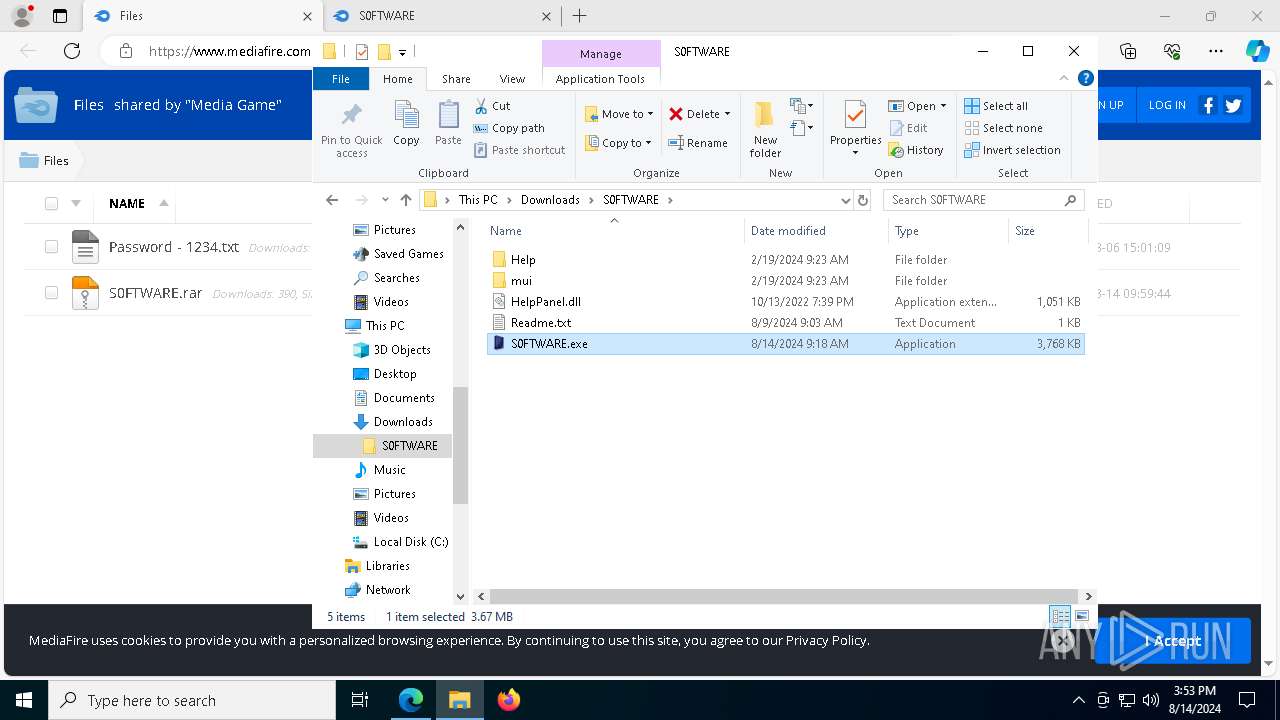Switch to the Home ribbon tab

pyautogui.click(x=397, y=79)
